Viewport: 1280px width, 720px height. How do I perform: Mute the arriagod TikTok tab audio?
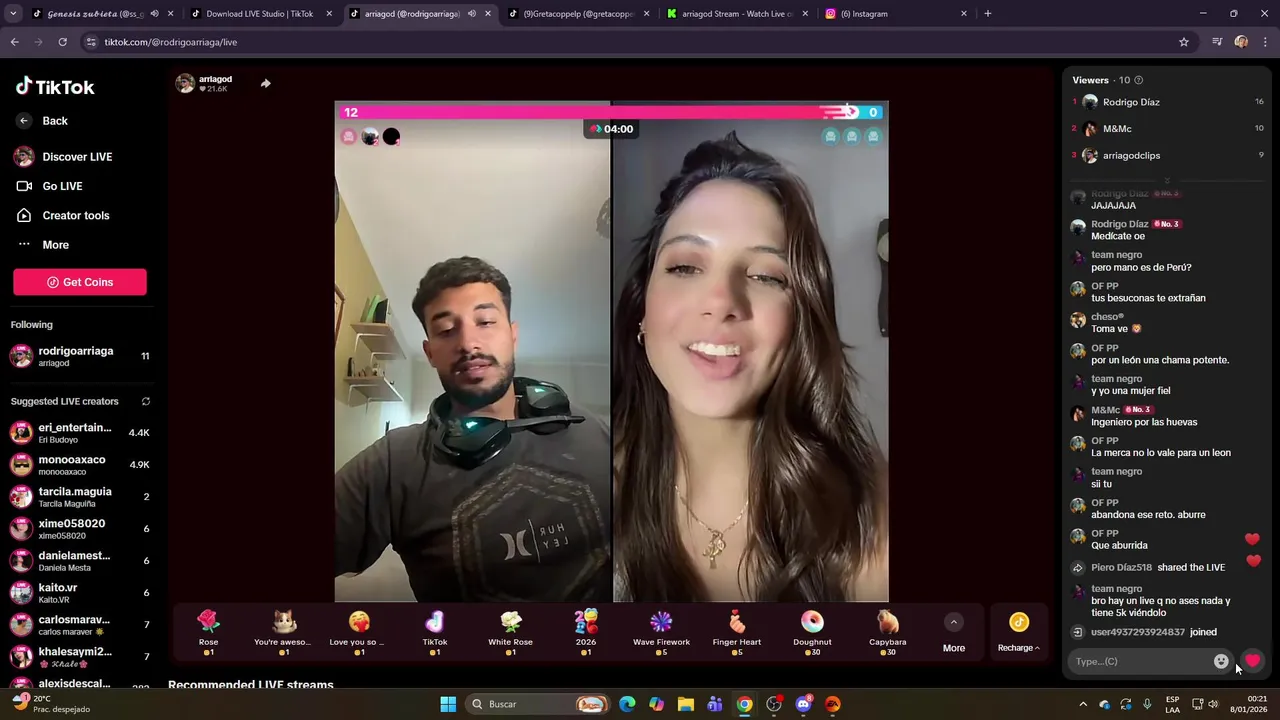[x=472, y=14]
